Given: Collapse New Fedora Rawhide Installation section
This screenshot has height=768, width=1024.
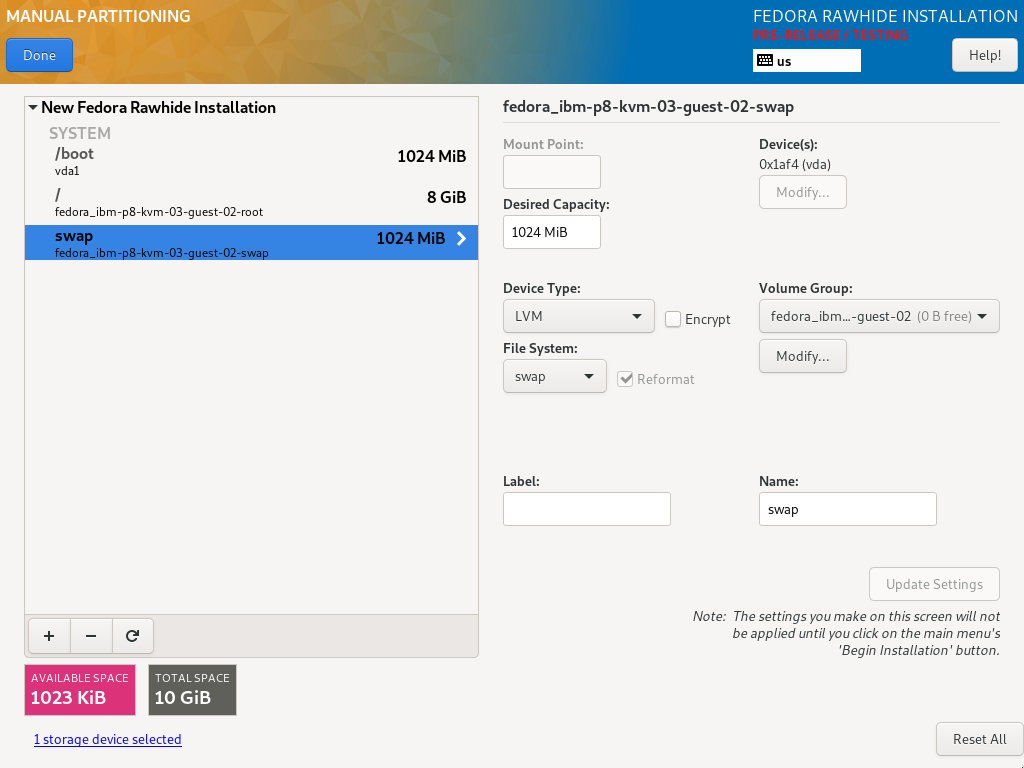Looking at the screenshot, I should tap(33, 107).
